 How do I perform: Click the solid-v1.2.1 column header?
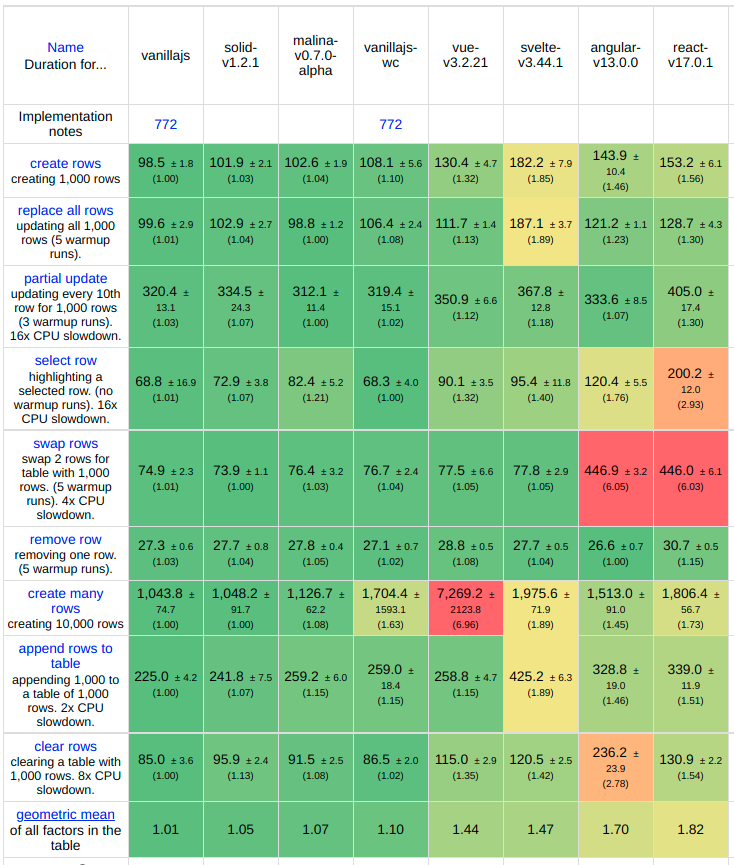tap(240, 55)
